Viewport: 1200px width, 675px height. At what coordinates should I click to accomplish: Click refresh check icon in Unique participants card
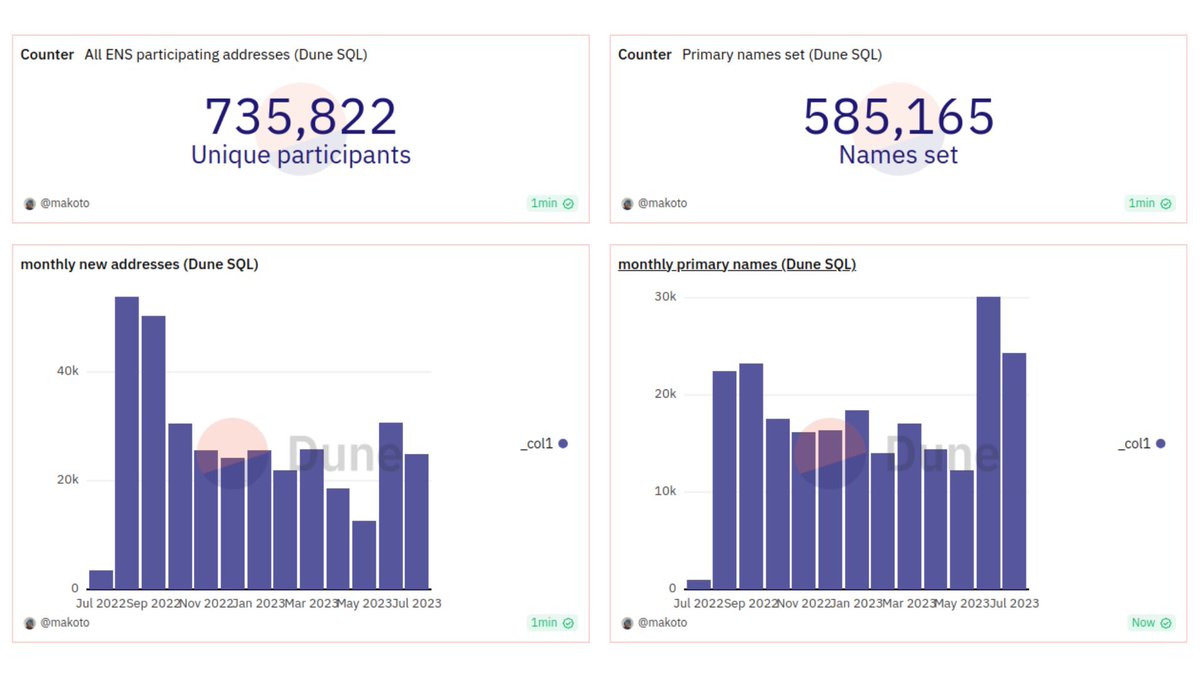568,203
